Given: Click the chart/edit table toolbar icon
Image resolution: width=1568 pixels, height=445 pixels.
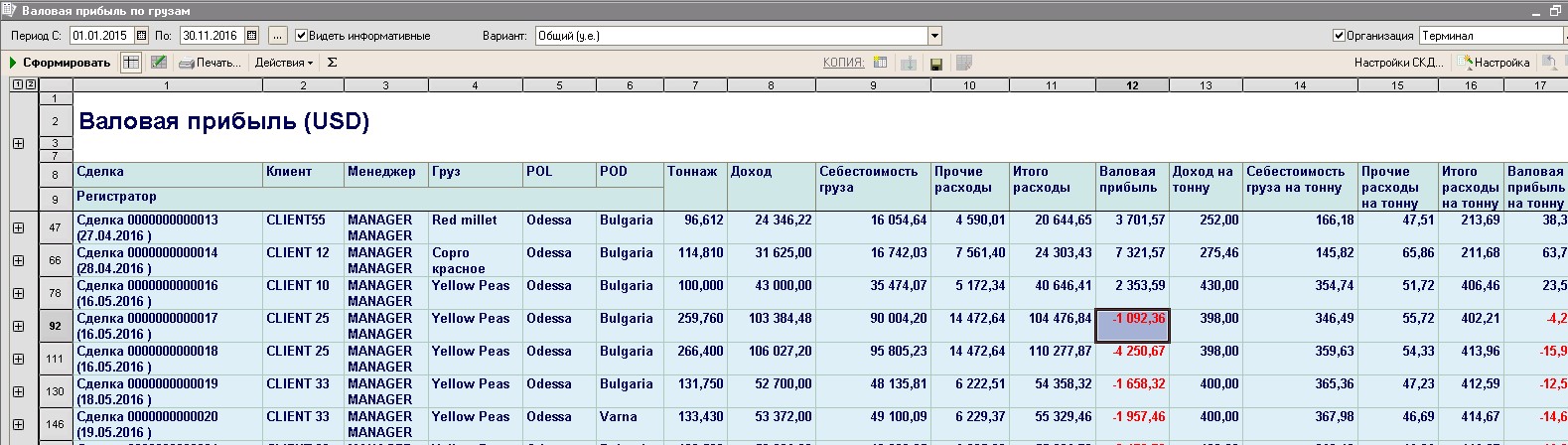Looking at the screenshot, I should tap(158, 63).
